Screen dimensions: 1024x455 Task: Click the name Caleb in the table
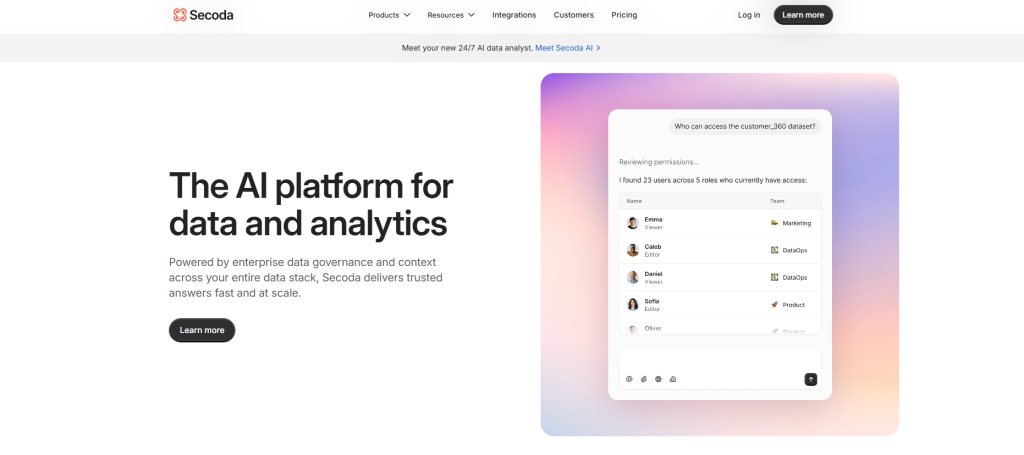tap(653, 247)
